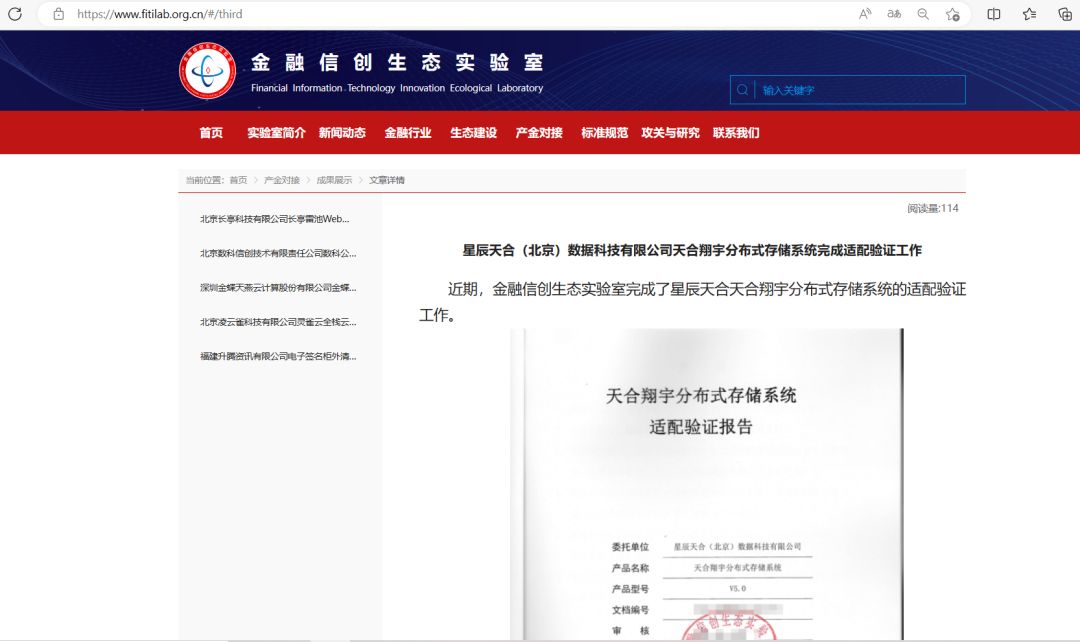The image size is (1080, 642).
Task: Click the search magnifier icon
Action: click(x=742, y=90)
